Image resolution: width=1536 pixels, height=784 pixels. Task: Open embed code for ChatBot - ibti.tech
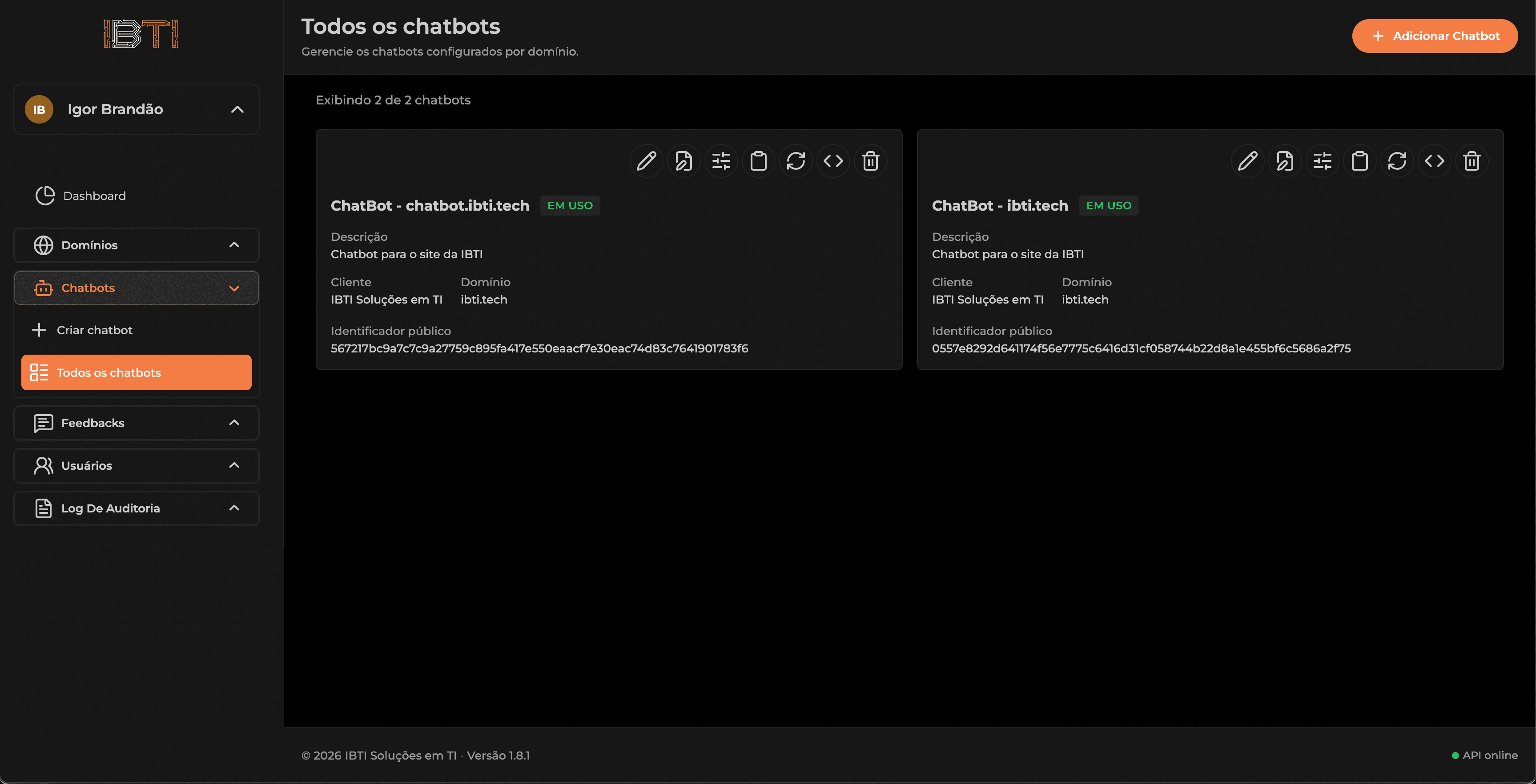pos(1435,161)
